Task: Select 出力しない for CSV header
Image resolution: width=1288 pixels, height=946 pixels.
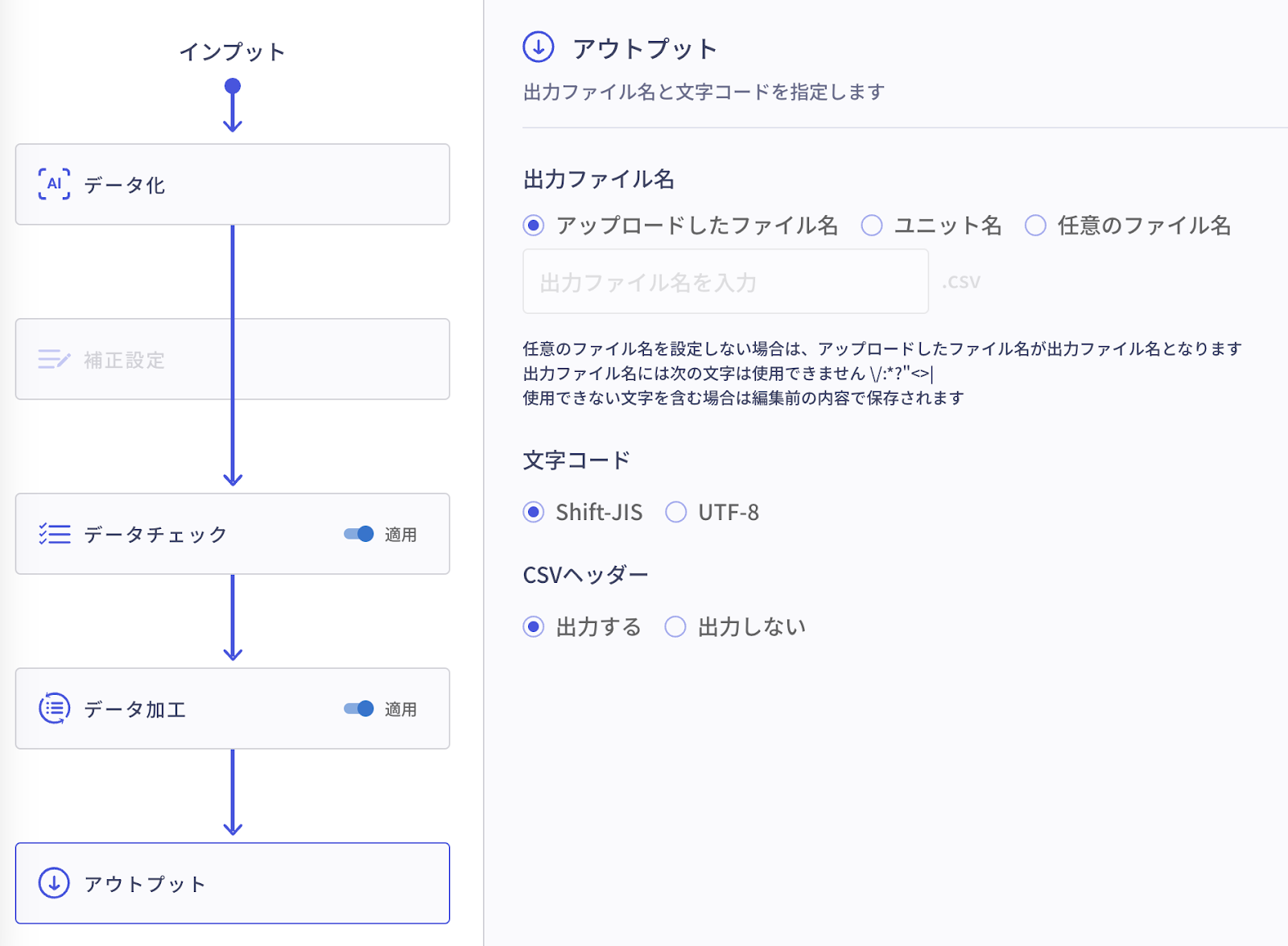Action: tap(675, 626)
